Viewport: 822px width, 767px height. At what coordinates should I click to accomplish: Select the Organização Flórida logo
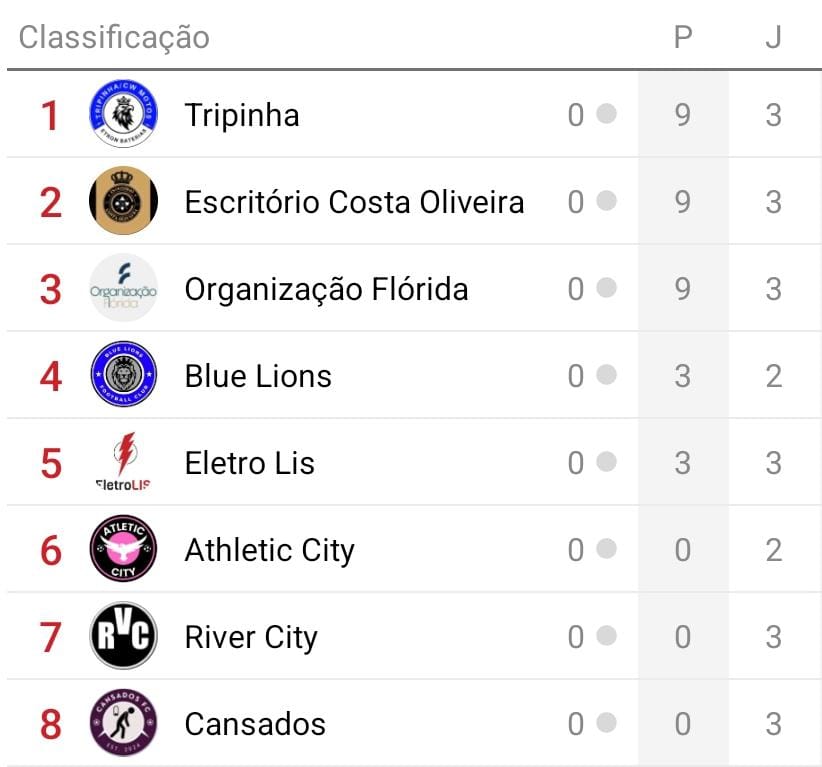123,289
